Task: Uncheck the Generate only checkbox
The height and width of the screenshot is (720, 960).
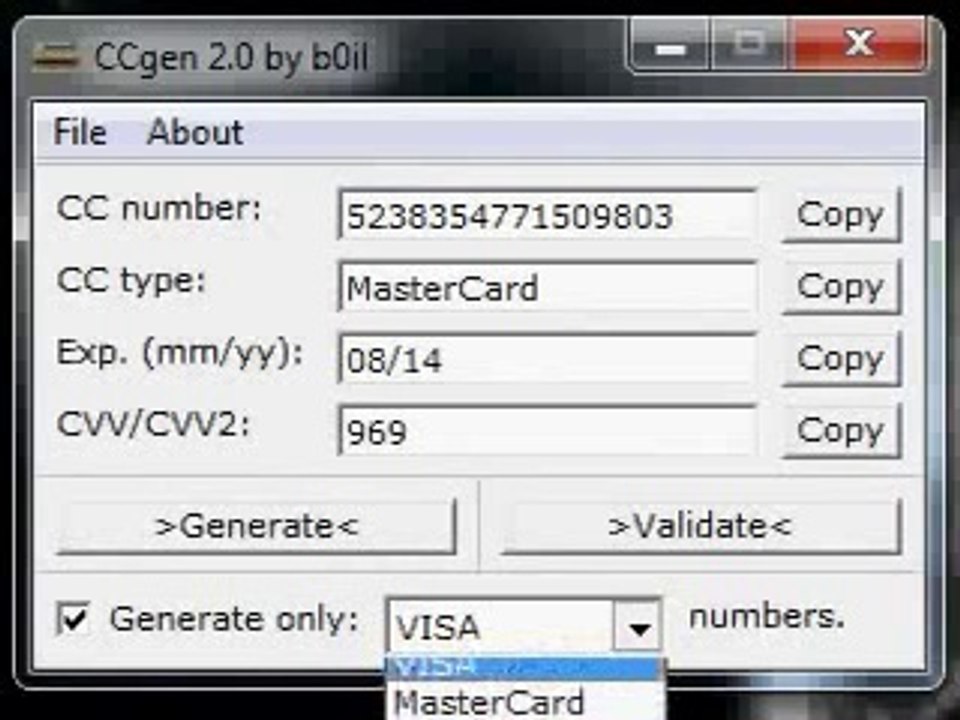Action: pos(73,618)
